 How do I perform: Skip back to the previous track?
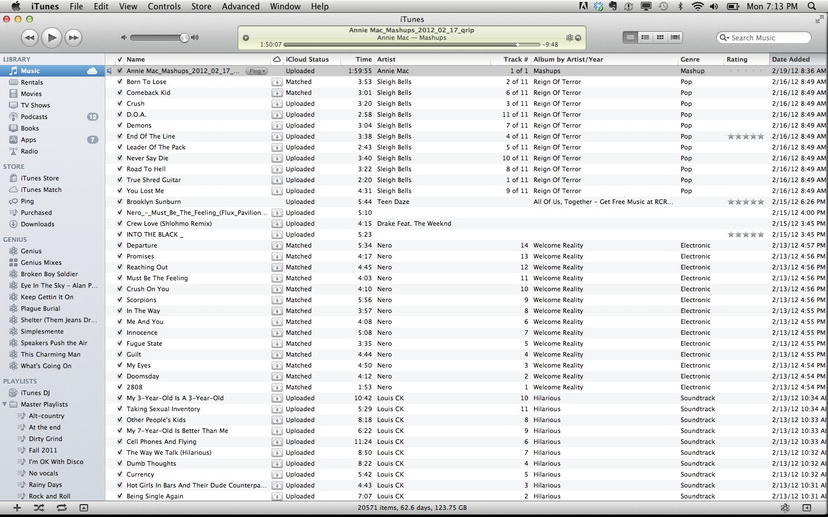30,37
